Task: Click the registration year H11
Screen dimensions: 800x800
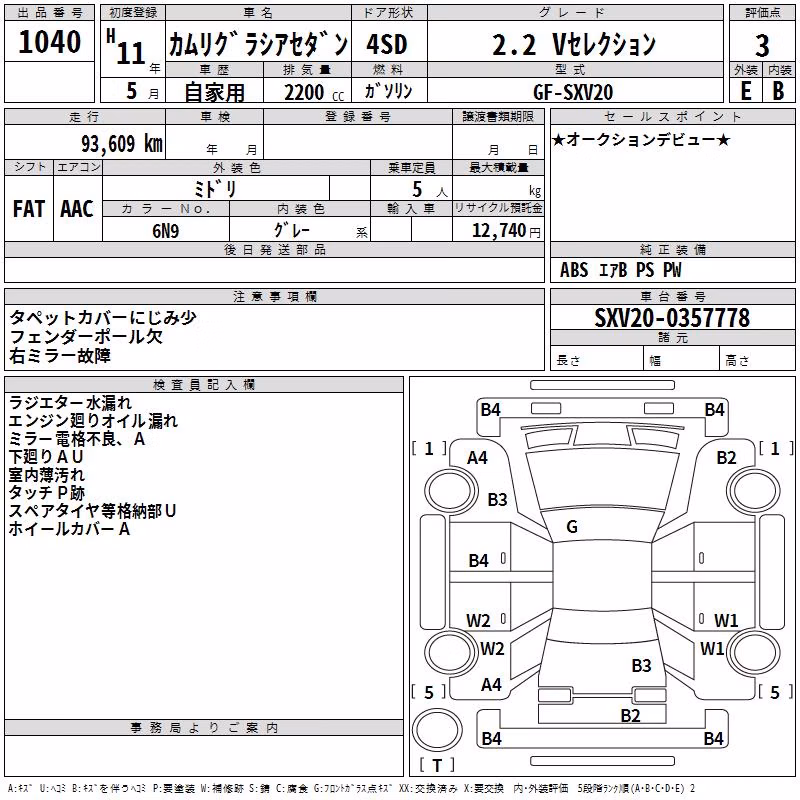Action: (x=126, y=47)
